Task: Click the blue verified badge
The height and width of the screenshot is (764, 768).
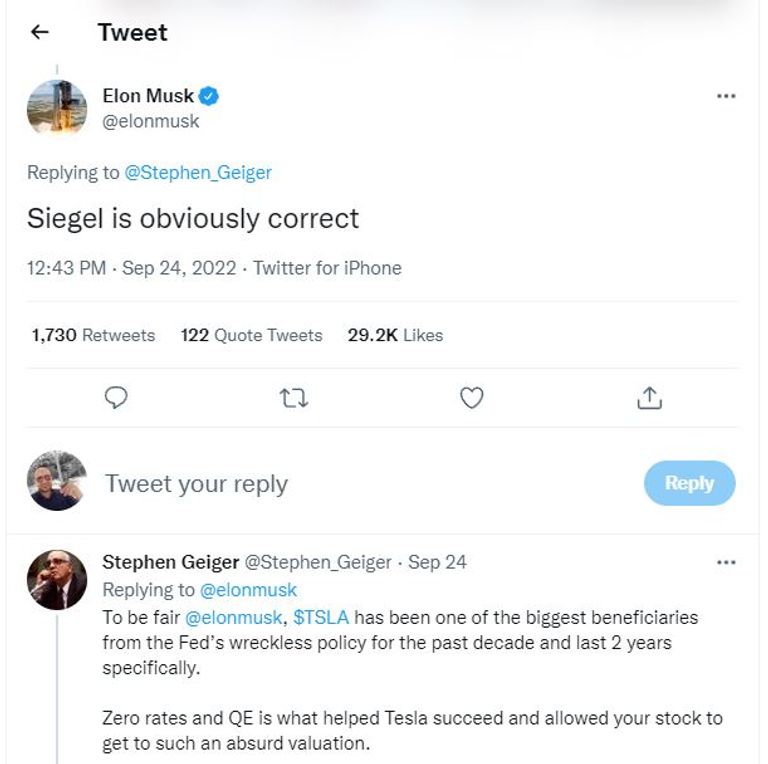Action: pyautogui.click(x=210, y=97)
